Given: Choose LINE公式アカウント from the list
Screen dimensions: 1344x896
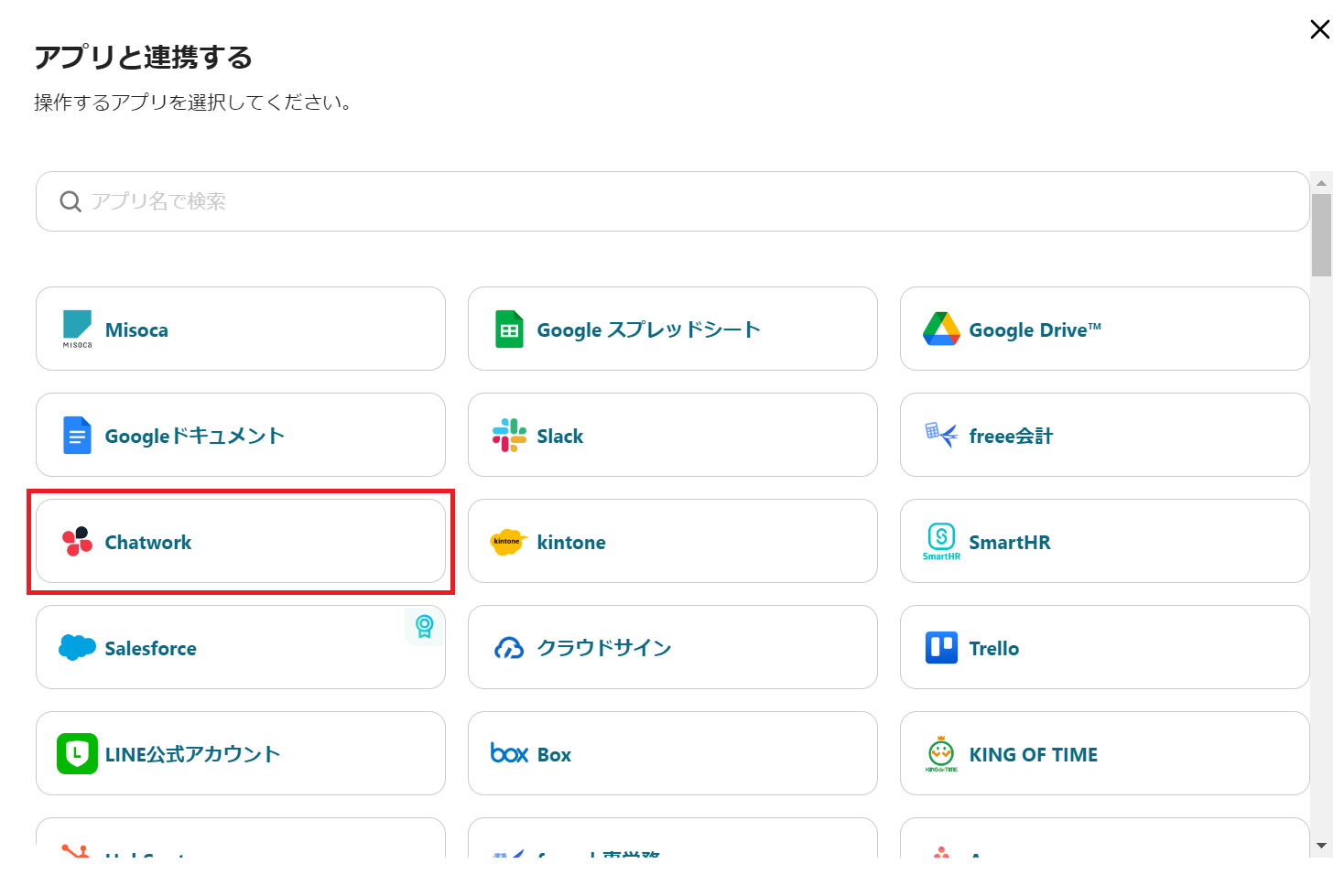Looking at the screenshot, I should 240,754.
